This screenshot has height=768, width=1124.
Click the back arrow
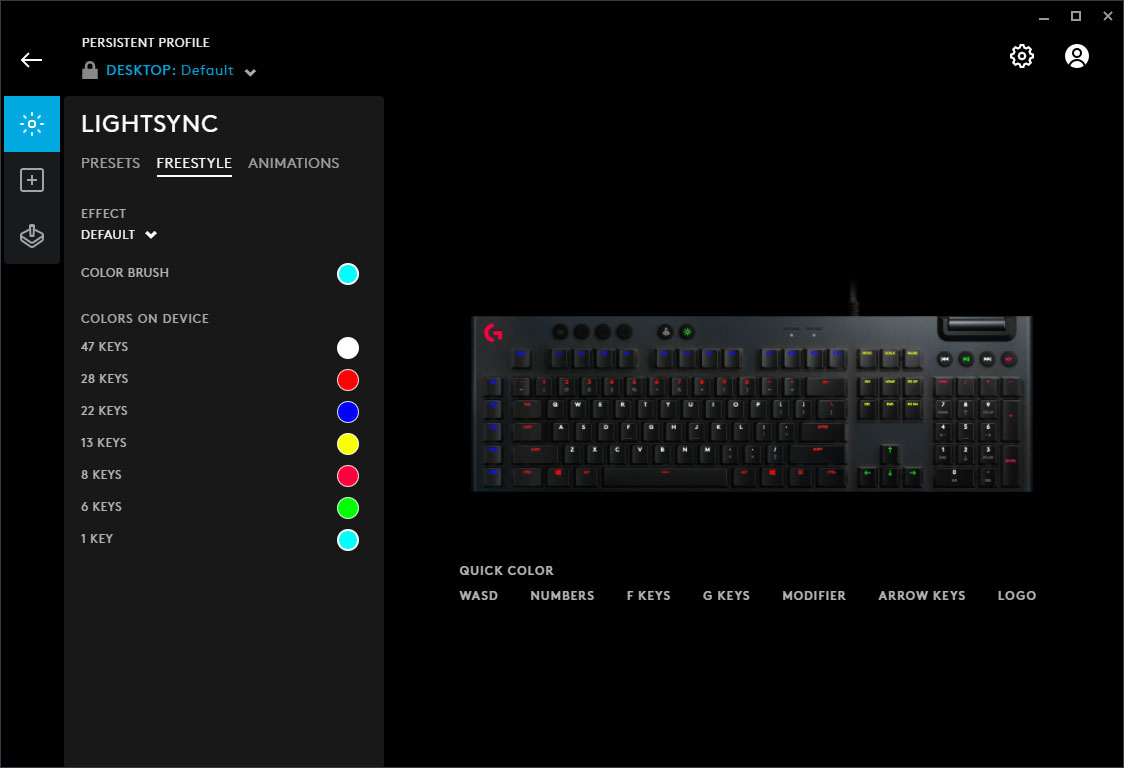pyautogui.click(x=31, y=60)
